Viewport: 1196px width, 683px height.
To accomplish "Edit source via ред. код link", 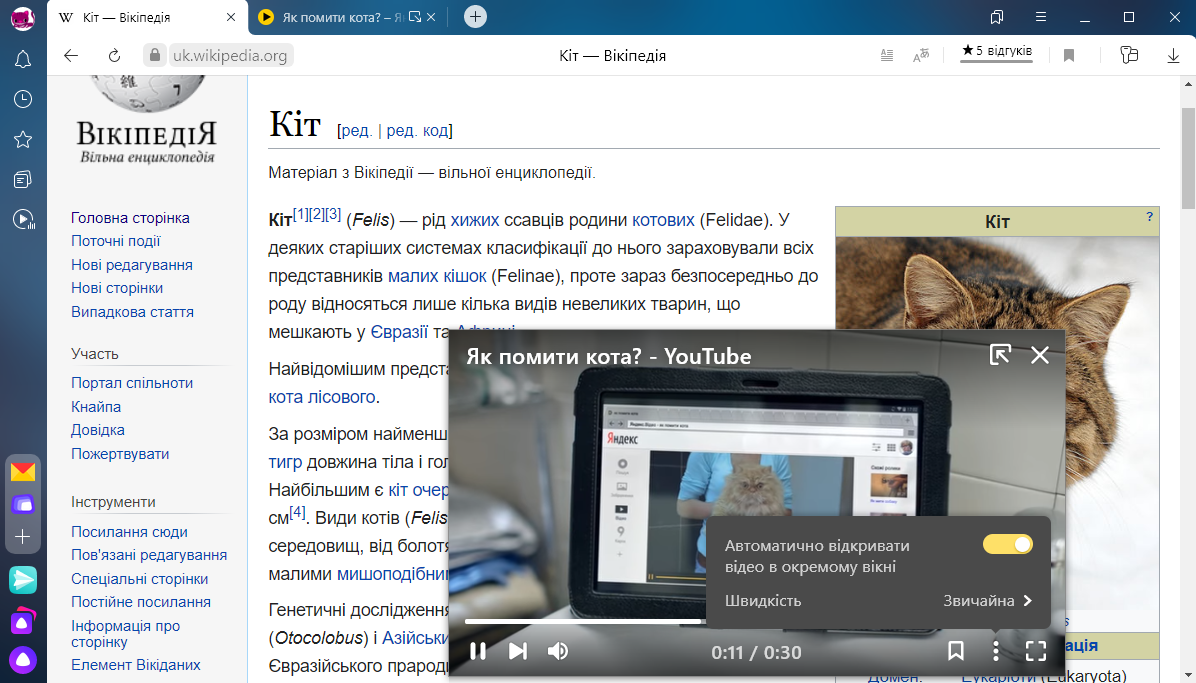I will click(417, 130).
